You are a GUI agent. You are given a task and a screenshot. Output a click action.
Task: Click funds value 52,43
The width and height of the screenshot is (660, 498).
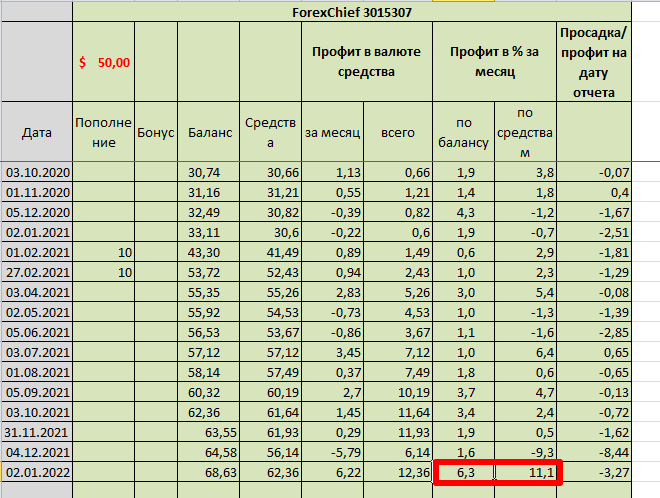(x=270, y=272)
